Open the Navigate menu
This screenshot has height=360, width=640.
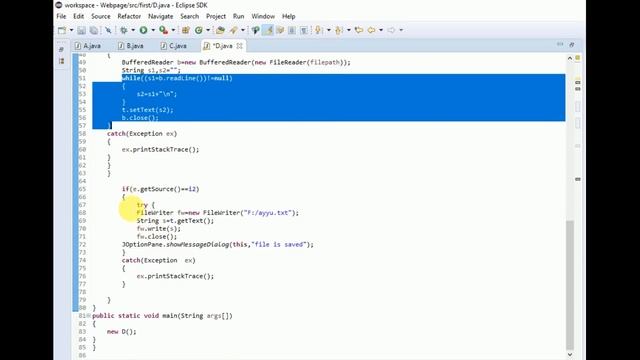pos(160,16)
